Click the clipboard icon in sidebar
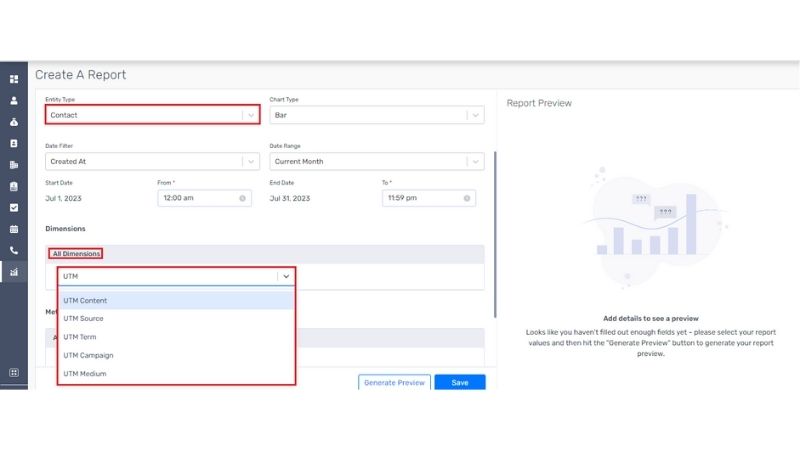This screenshot has width=800, height=450. [x=14, y=186]
